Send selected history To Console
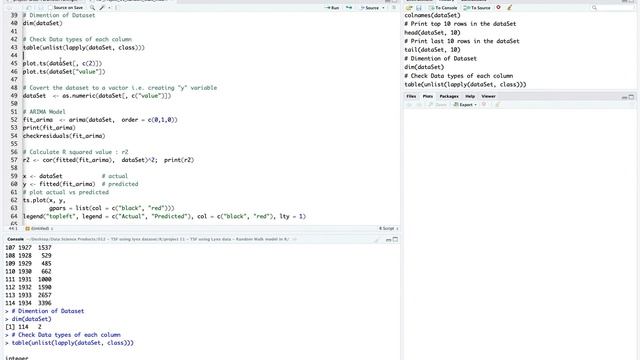The height and width of the screenshot is (360, 640). 443,8
